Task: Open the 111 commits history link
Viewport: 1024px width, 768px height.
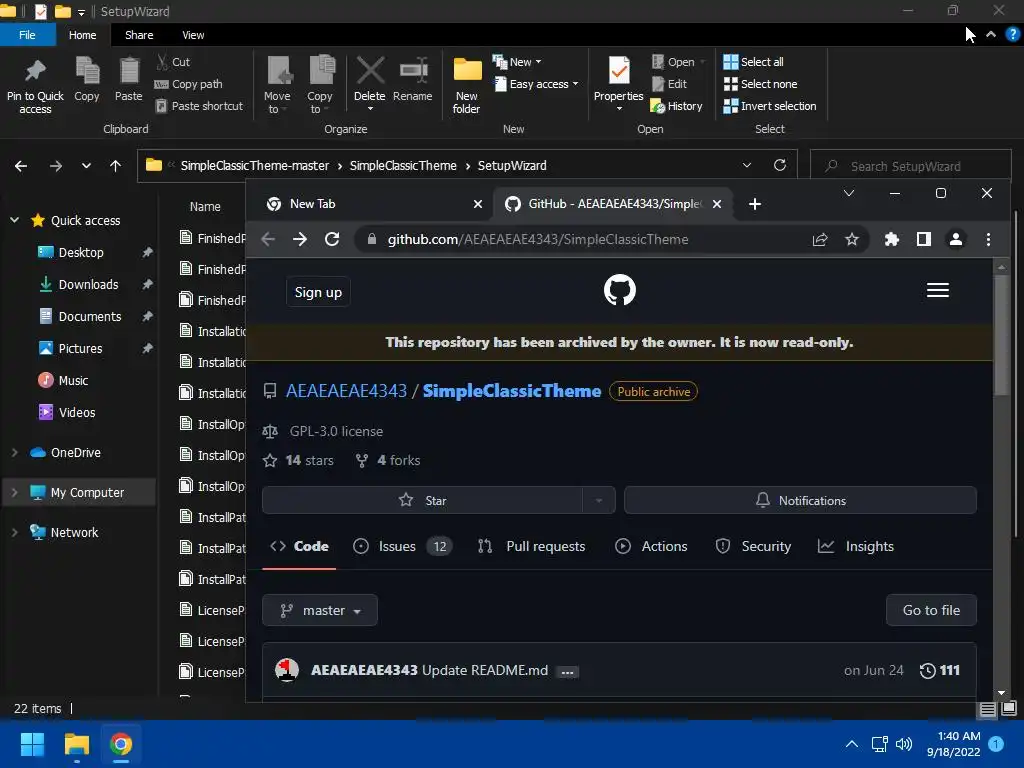Action: [x=940, y=670]
